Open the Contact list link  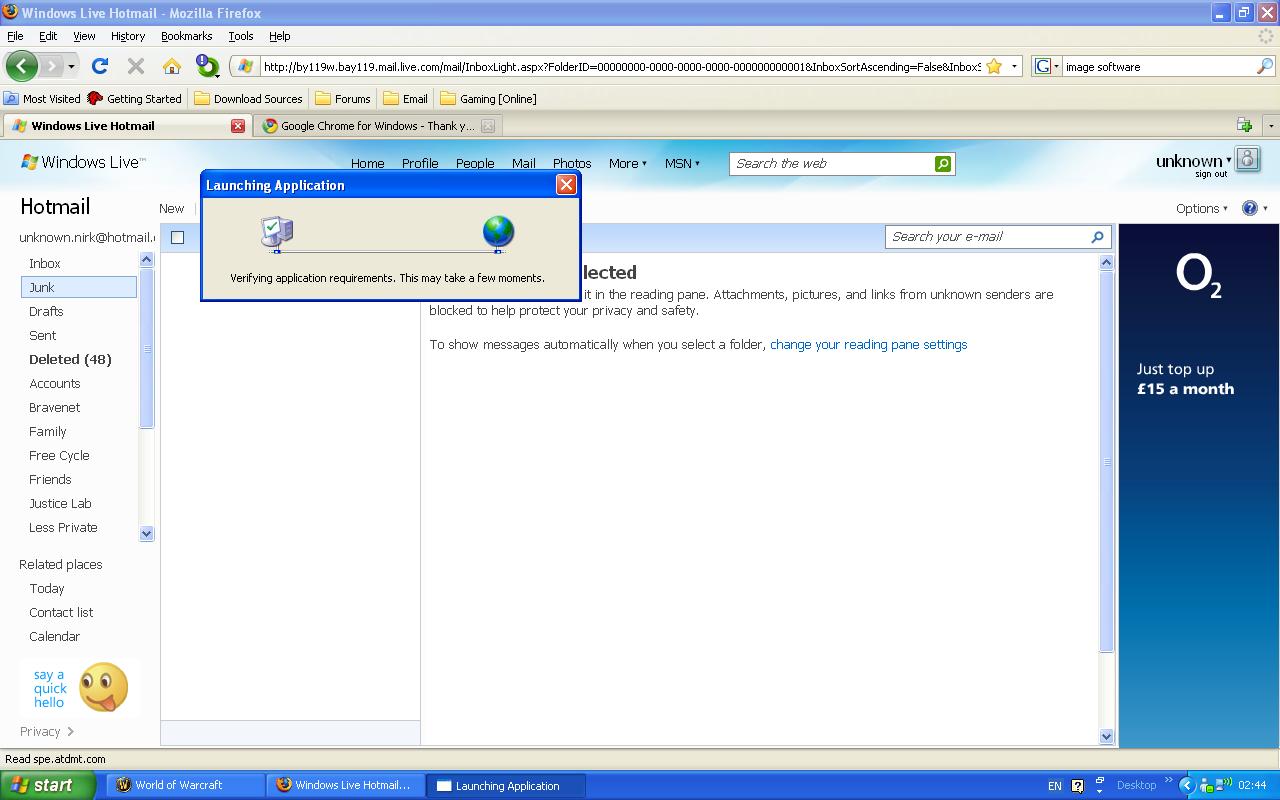[x=61, y=612]
